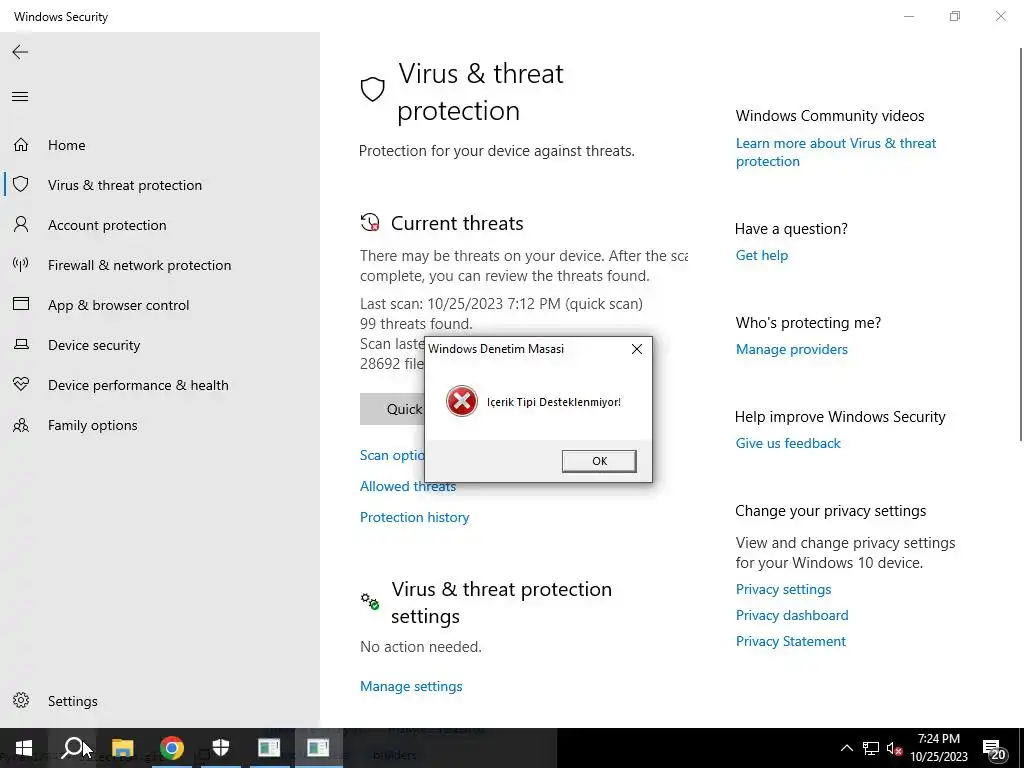Open Privacy settings link
This screenshot has height=768, width=1024.
point(783,589)
